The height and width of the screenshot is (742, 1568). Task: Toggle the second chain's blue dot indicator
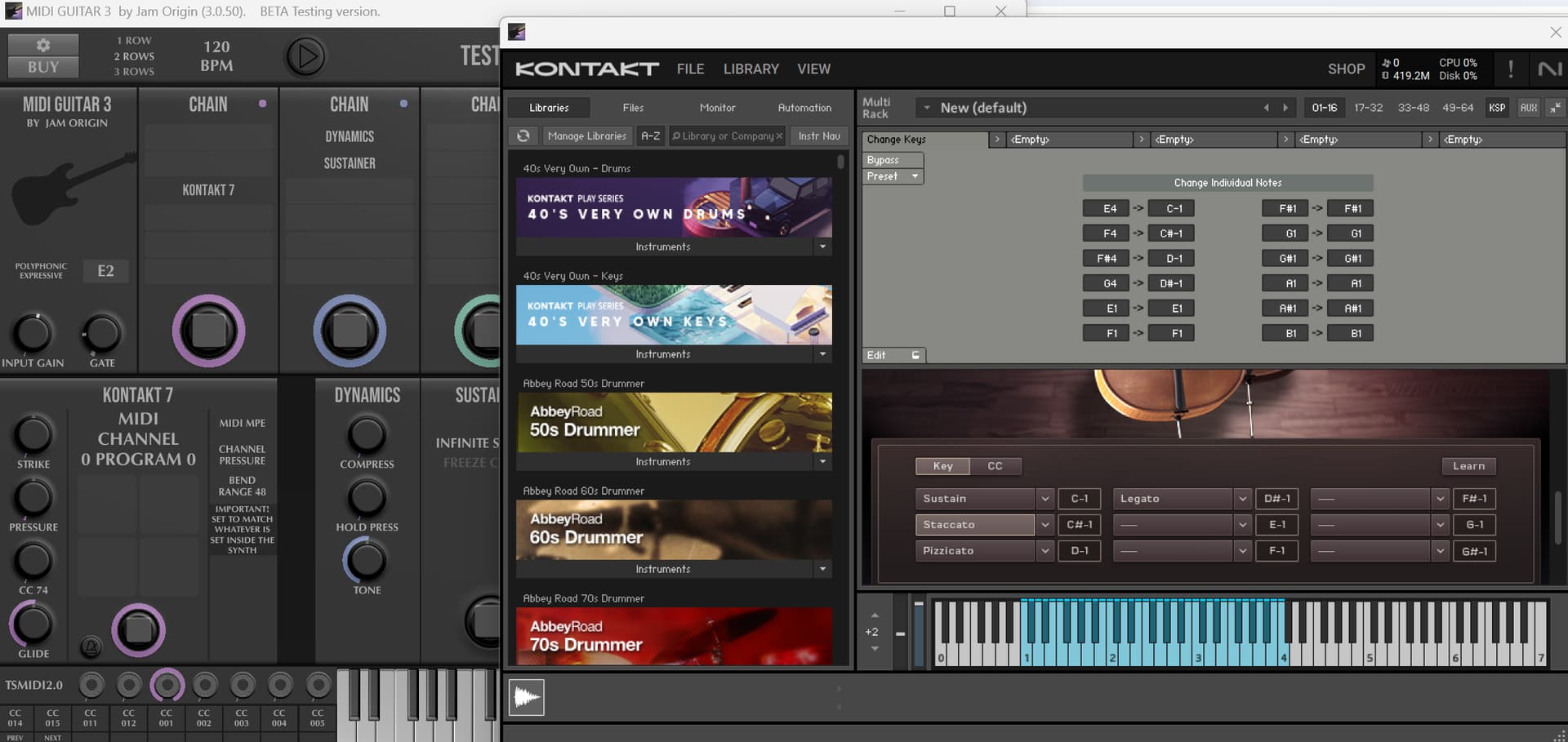[x=403, y=104]
